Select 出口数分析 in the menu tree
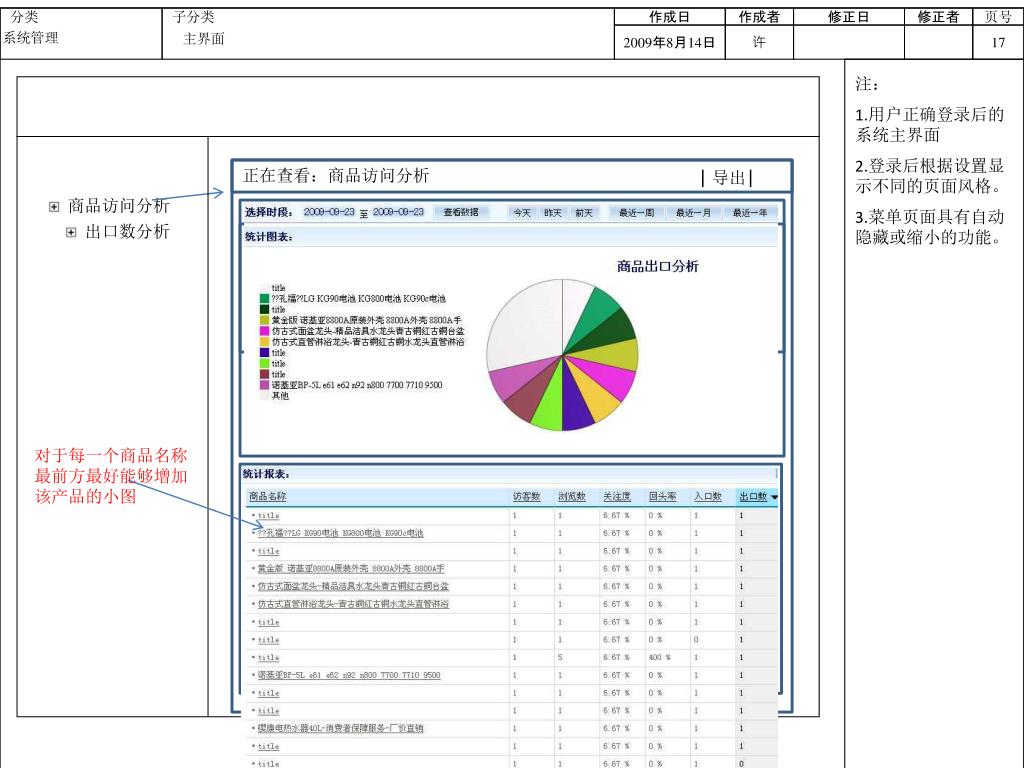Image resolution: width=1024 pixels, height=768 pixels. point(127,232)
